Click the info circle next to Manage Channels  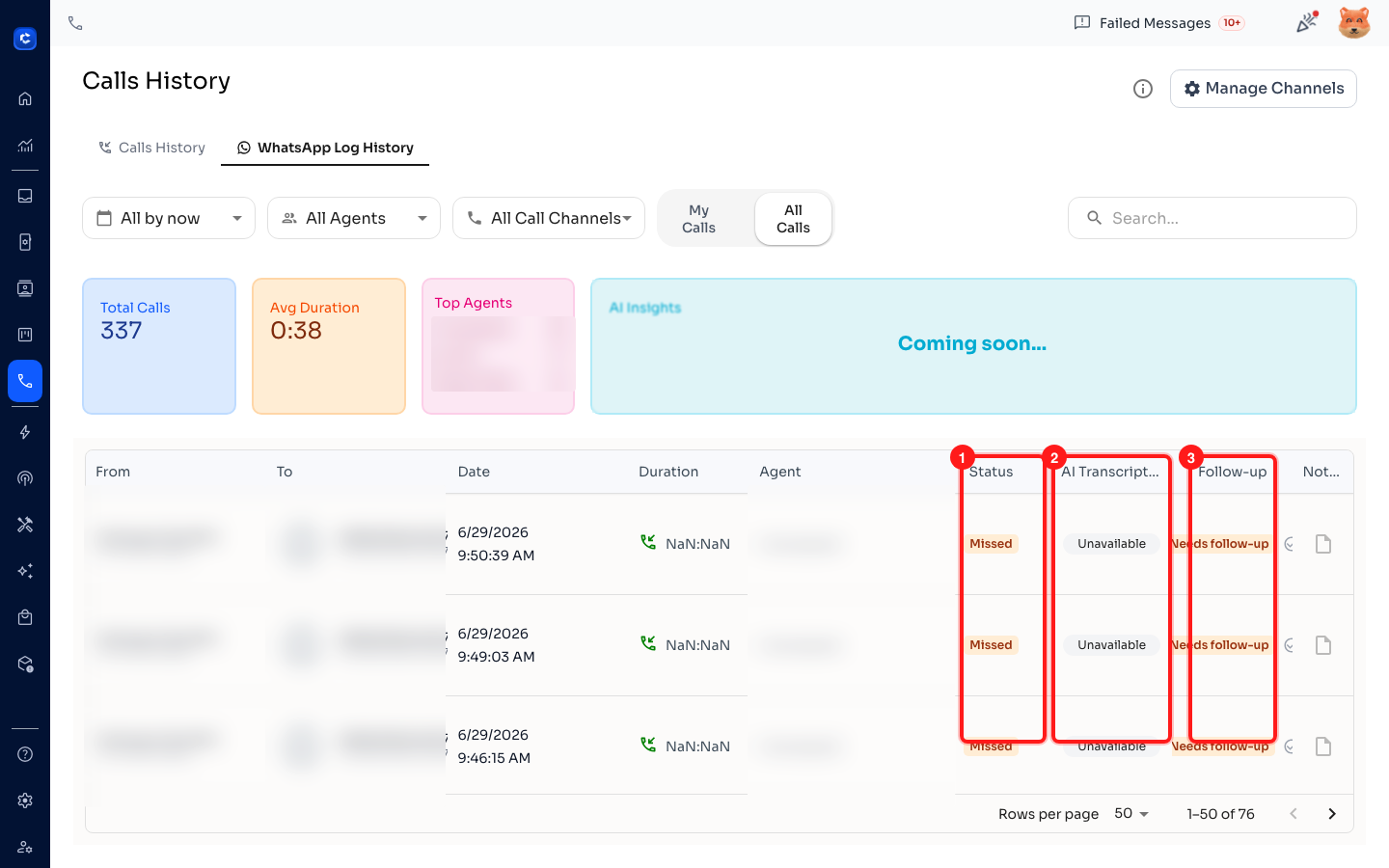coord(1143,89)
